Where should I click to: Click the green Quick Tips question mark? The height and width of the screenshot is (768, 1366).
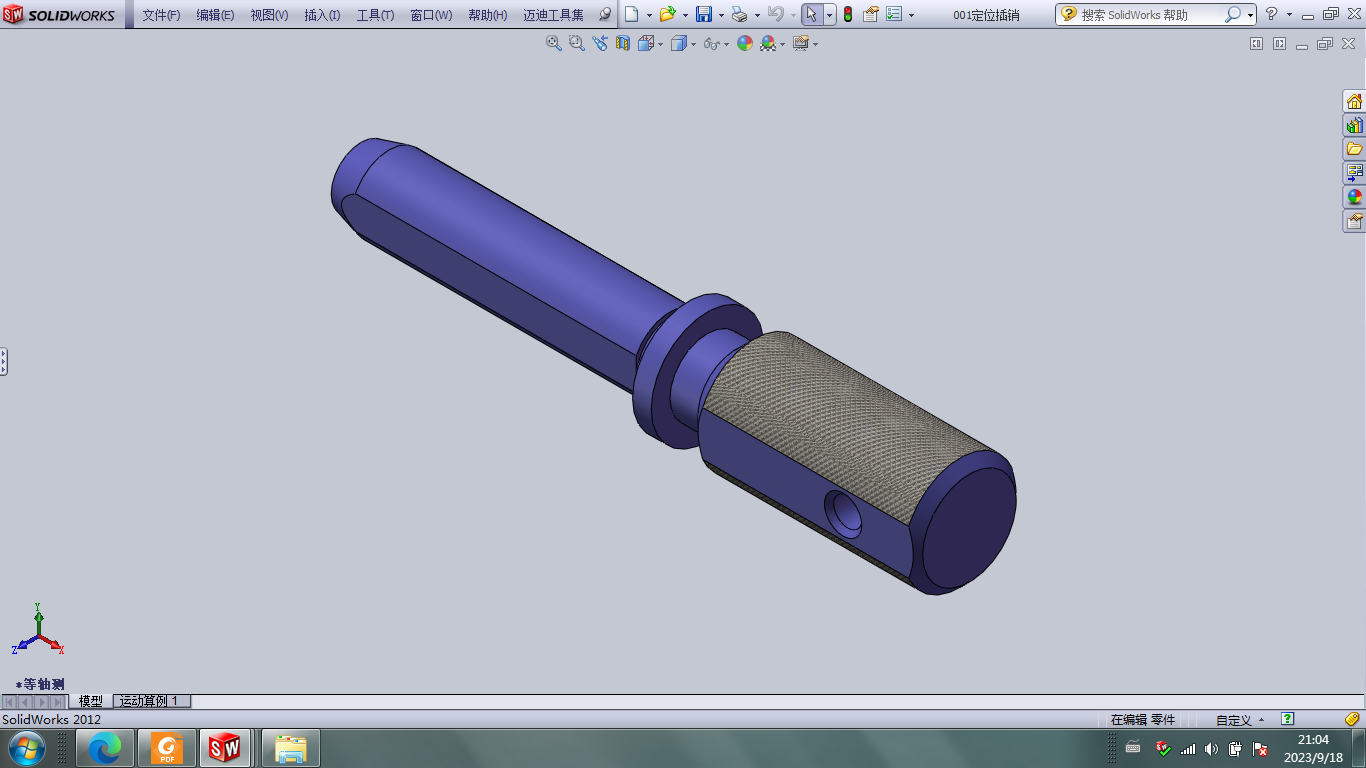click(x=1288, y=719)
